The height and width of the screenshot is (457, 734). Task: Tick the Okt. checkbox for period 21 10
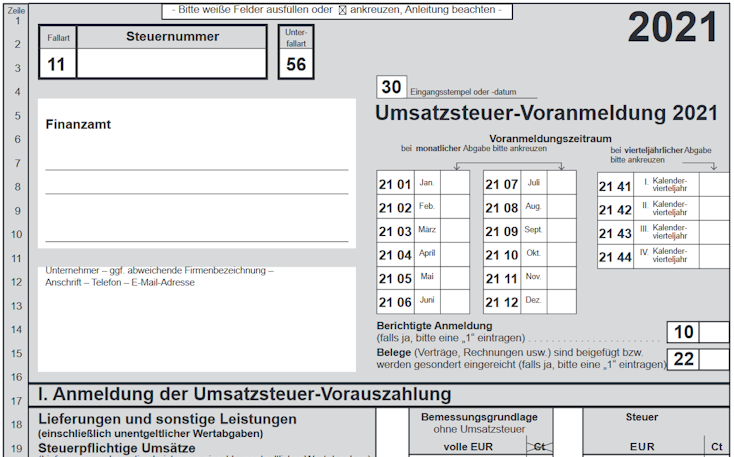(562, 254)
